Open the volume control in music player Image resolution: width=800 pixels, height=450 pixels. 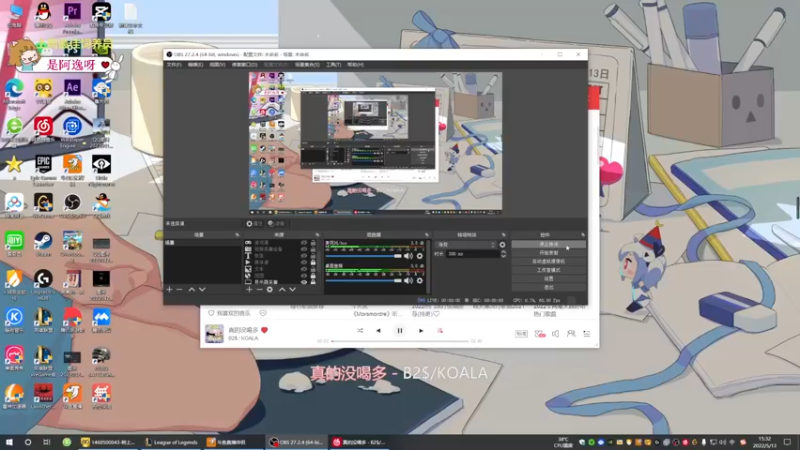click(556, 334)
